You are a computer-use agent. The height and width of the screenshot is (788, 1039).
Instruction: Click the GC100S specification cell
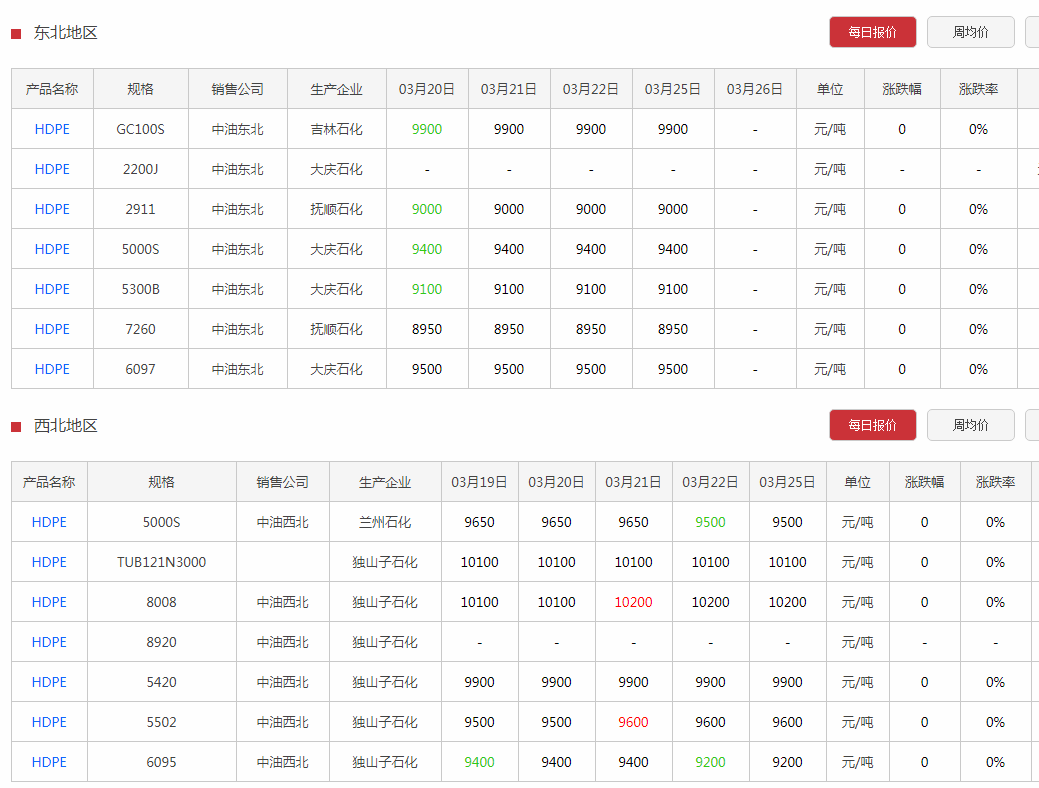click(140, 129)
